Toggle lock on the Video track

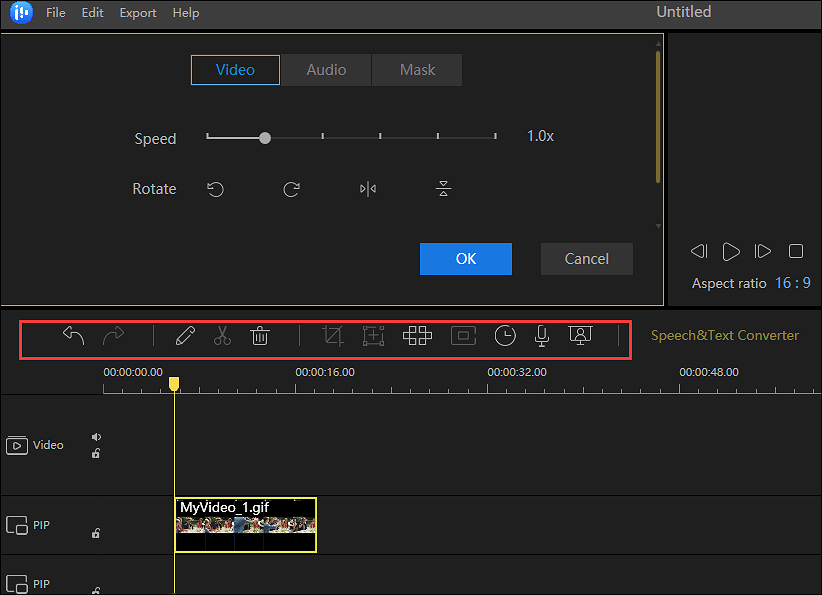coord(96,453)
